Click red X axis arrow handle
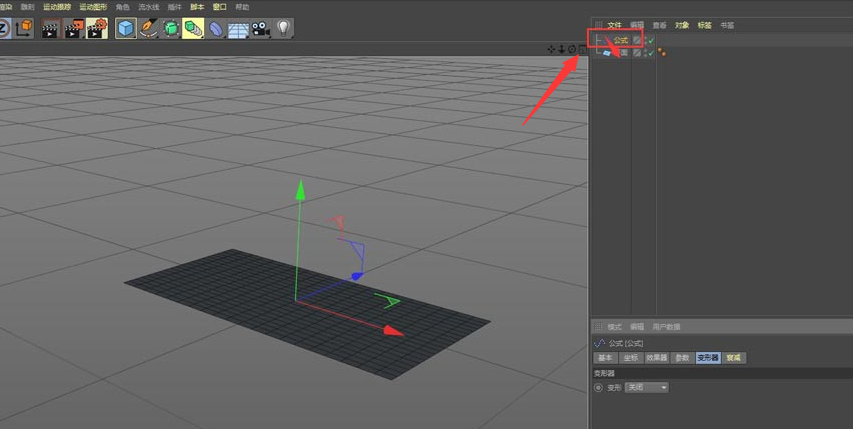This screenshot has height=429, width=853. point(393,330)
